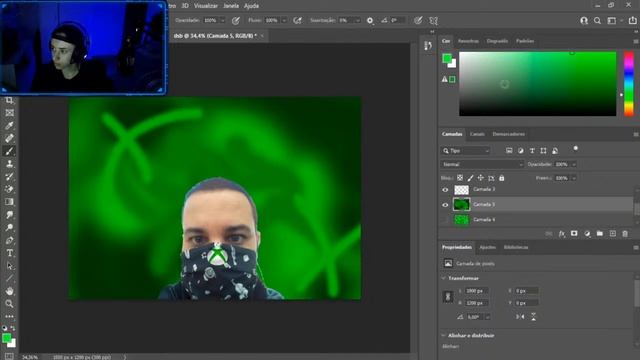Hide the selected Camada 5 layer
The width and height of the screenshot is (640, 360).
click(x=445, y=205)
